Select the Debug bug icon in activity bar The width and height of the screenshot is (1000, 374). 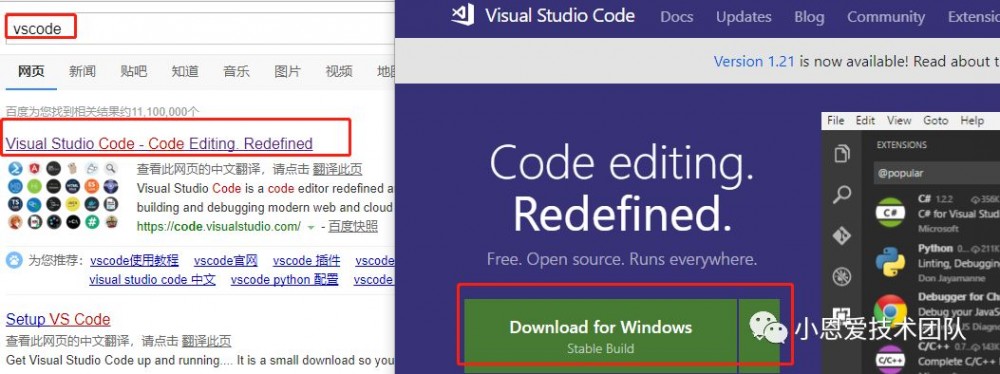tap(842, 277)
